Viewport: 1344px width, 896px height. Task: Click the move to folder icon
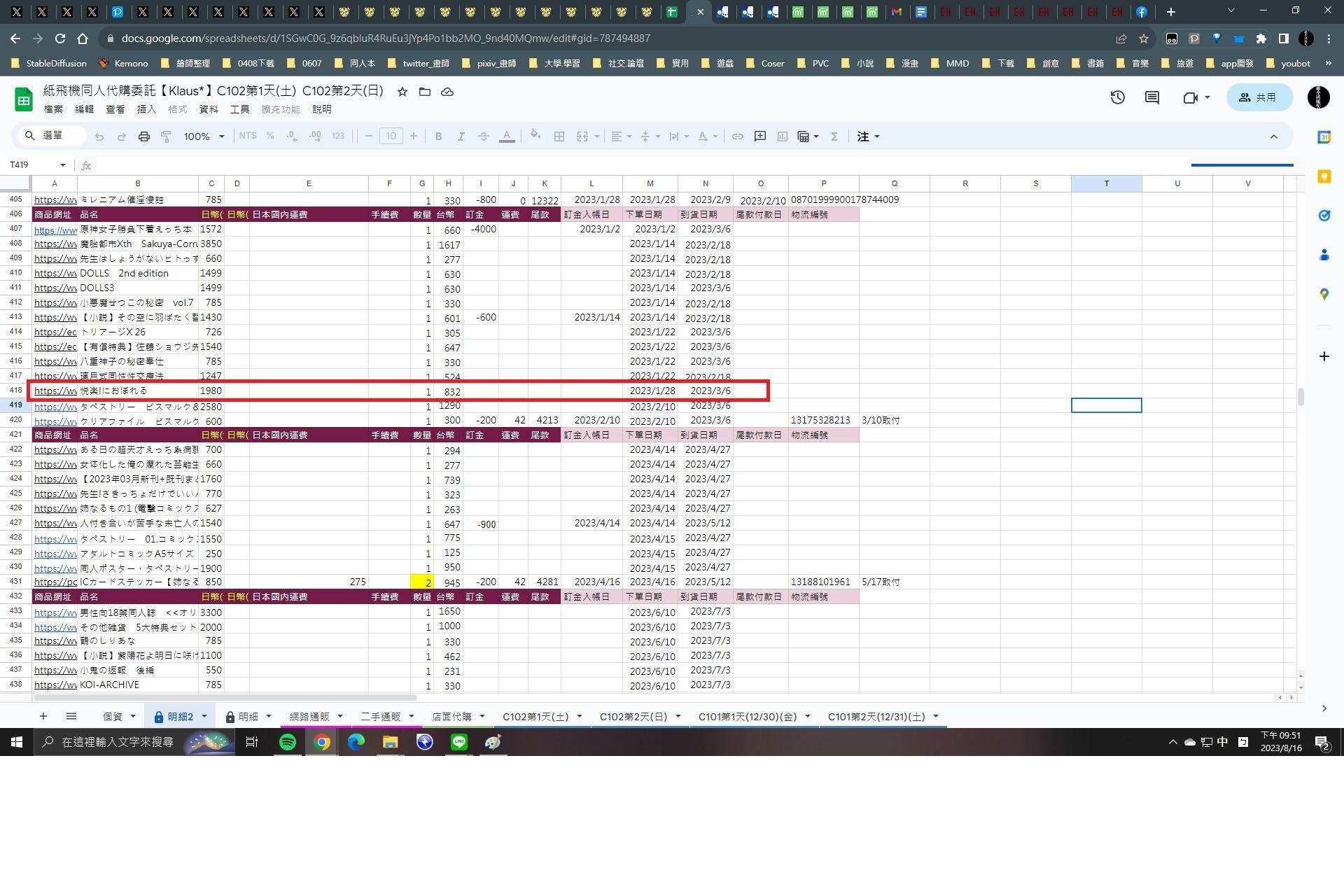pyautogui.click(x=424, y=92)
